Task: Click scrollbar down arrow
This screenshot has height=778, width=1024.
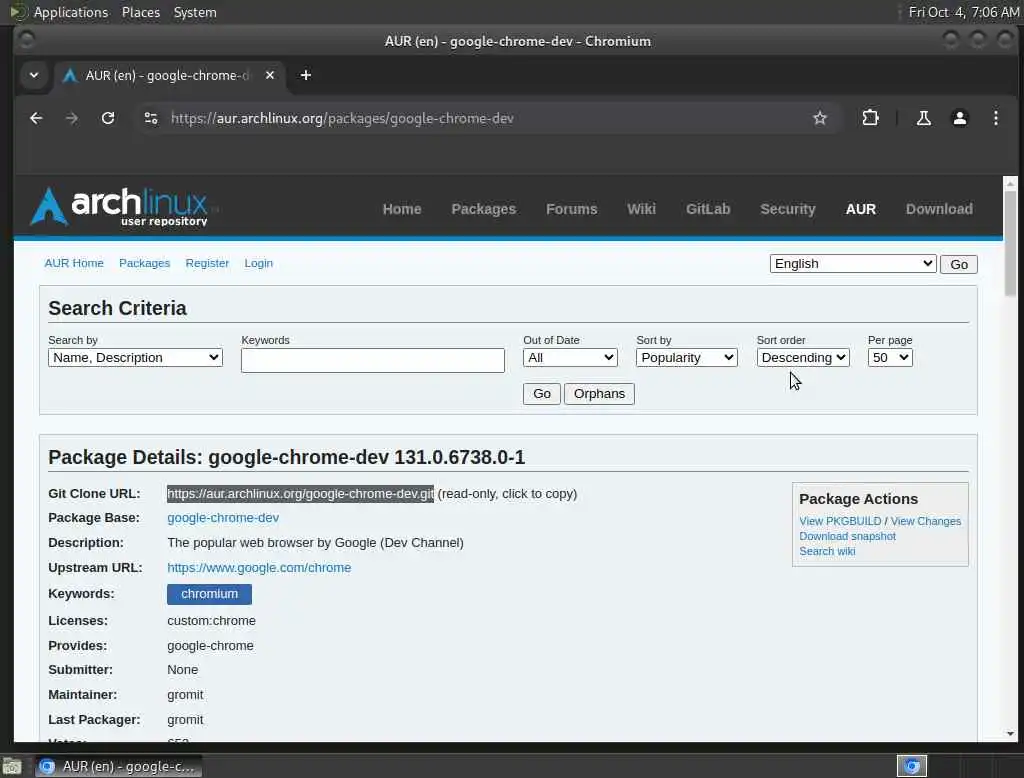Action: tap(1010, 734)
